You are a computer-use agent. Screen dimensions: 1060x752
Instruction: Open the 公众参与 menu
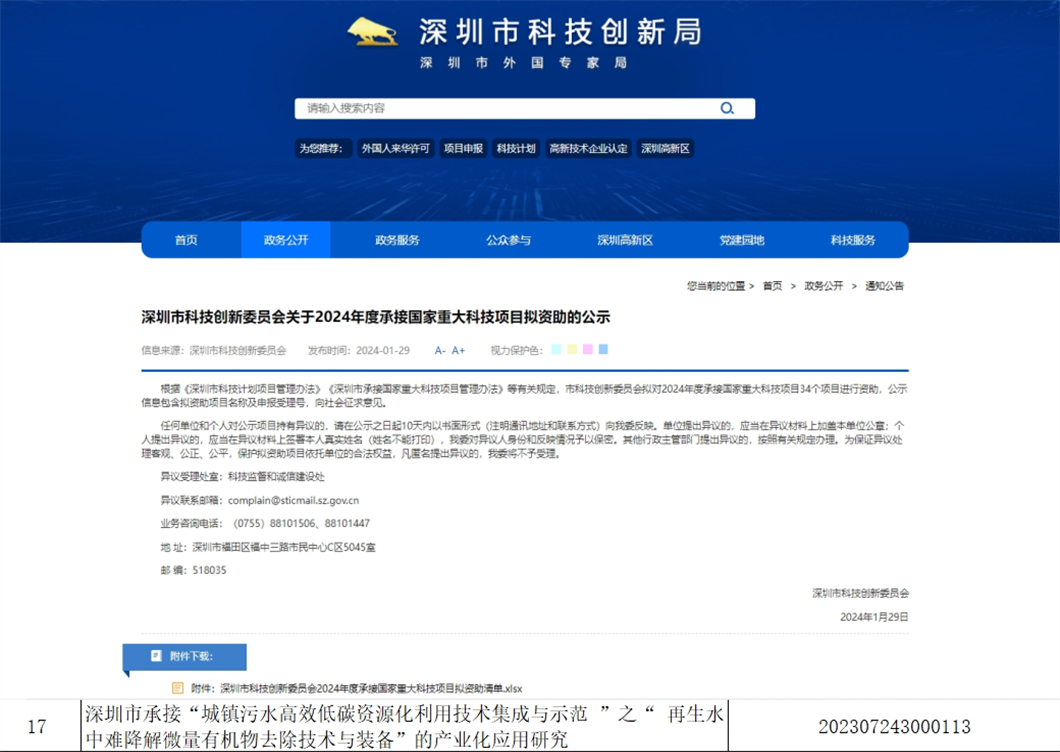[x=510, y=240]
